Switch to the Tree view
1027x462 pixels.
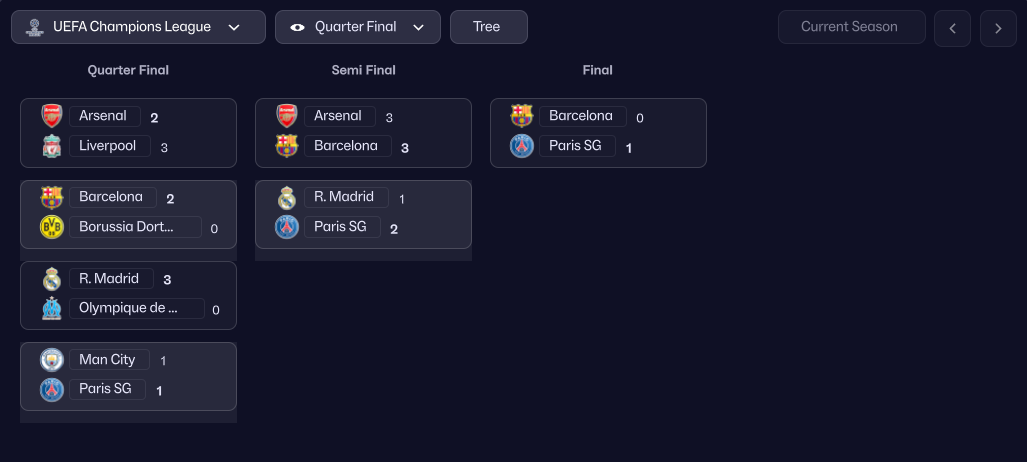pos(488,27)
